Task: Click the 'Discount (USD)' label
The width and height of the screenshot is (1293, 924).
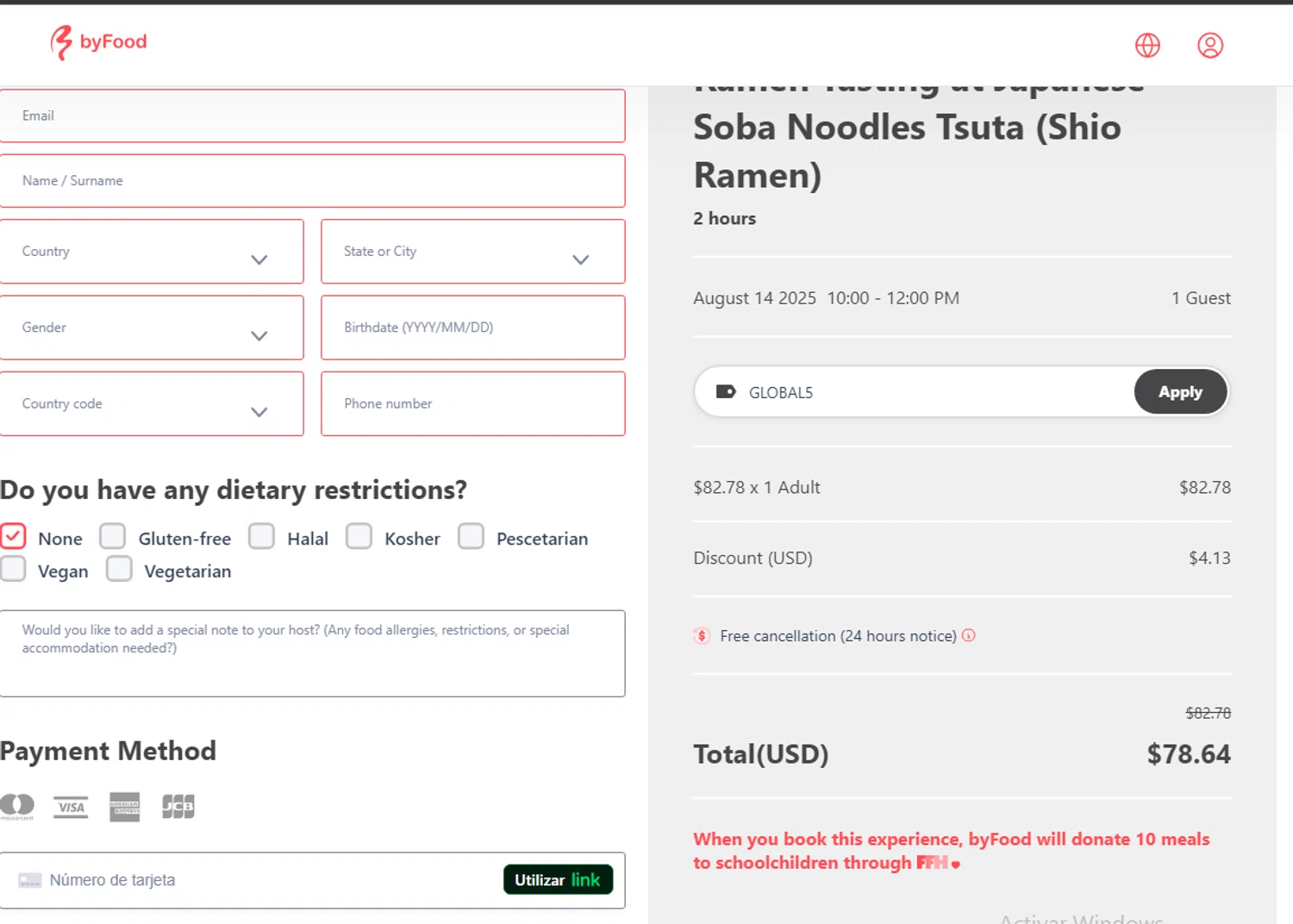Action: [x=753, y=558]
